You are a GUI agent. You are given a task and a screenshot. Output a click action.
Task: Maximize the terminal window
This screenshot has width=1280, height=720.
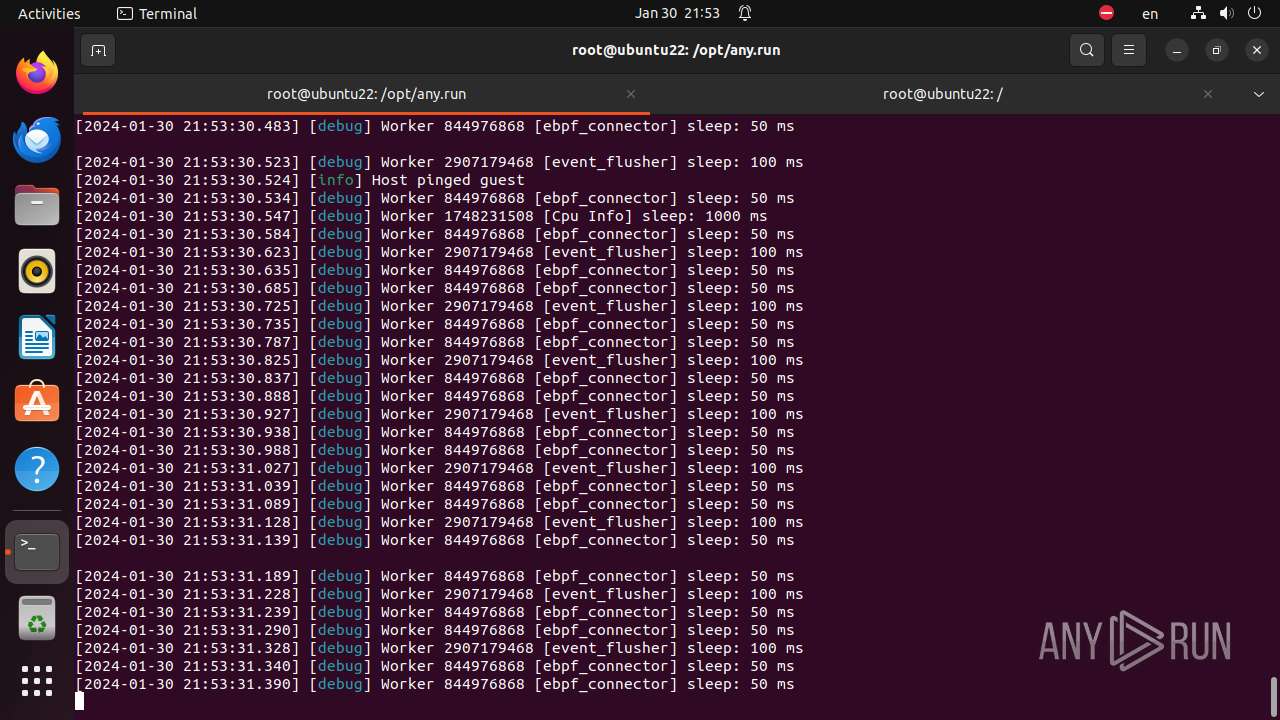coord(1217,50)
